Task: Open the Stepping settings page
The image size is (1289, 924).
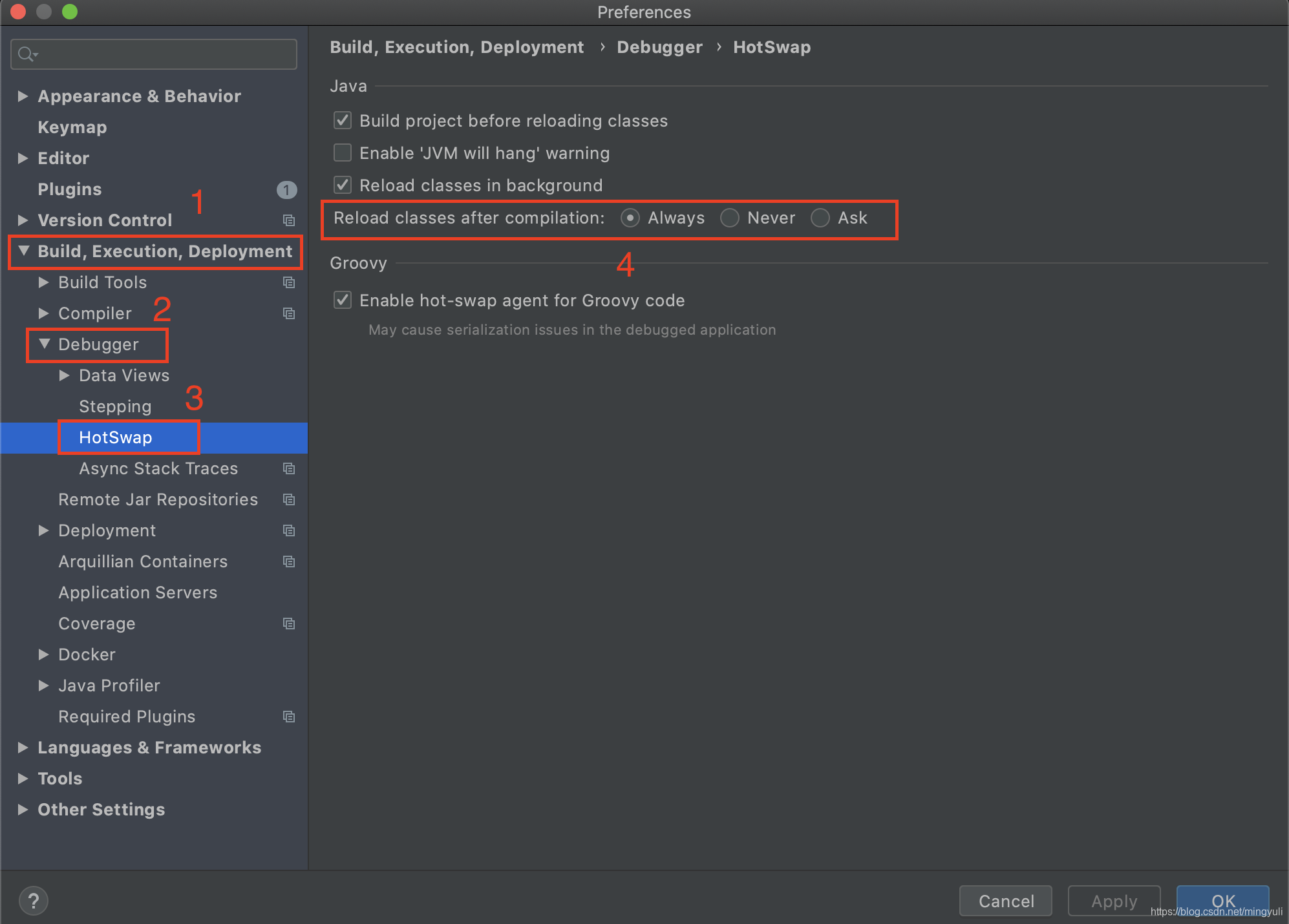Action: (115, 406)
